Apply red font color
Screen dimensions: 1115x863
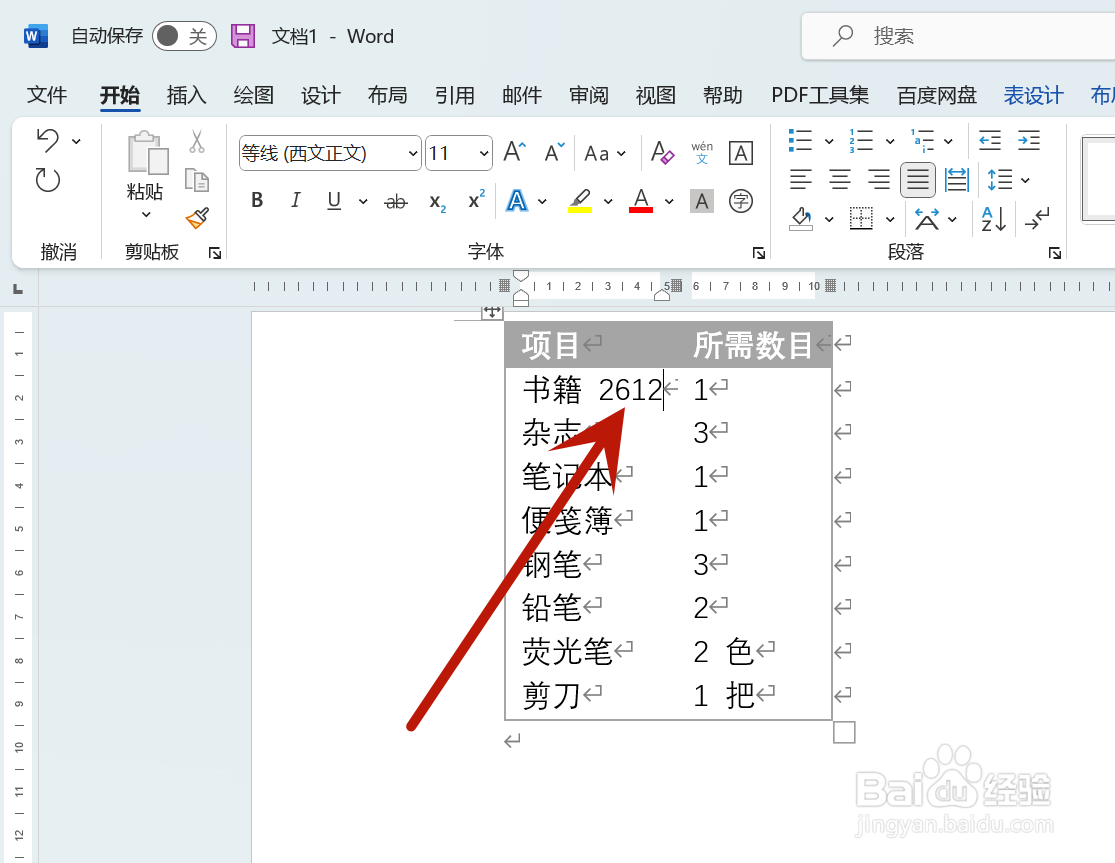(641, 201)
